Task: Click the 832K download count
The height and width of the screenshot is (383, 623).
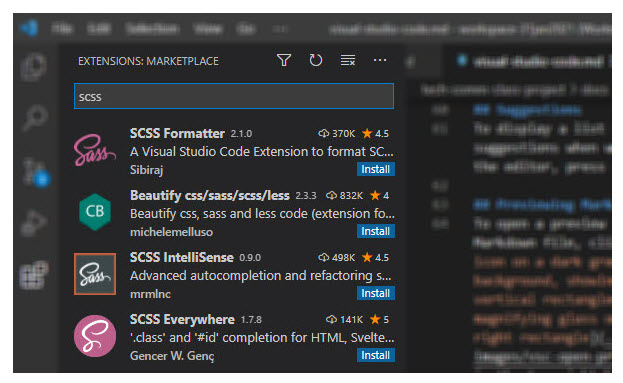Action: pyautogui.click(x=344, y=195)
